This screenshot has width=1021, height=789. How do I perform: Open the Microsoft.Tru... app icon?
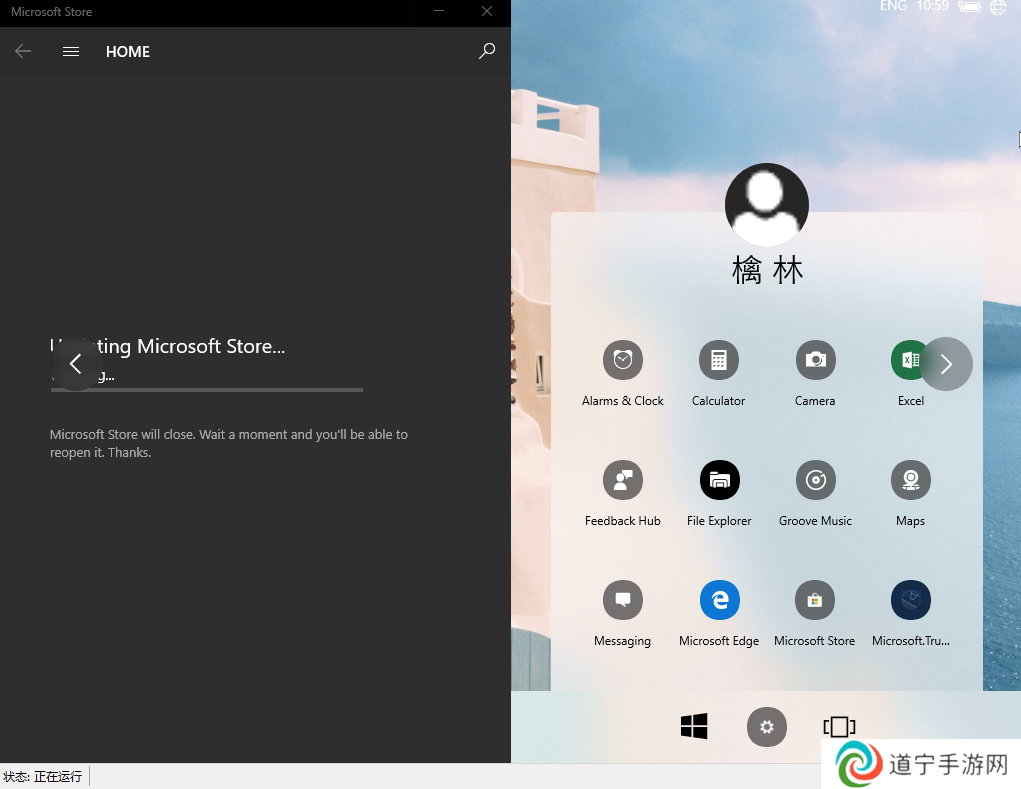[x=910, y=600]
